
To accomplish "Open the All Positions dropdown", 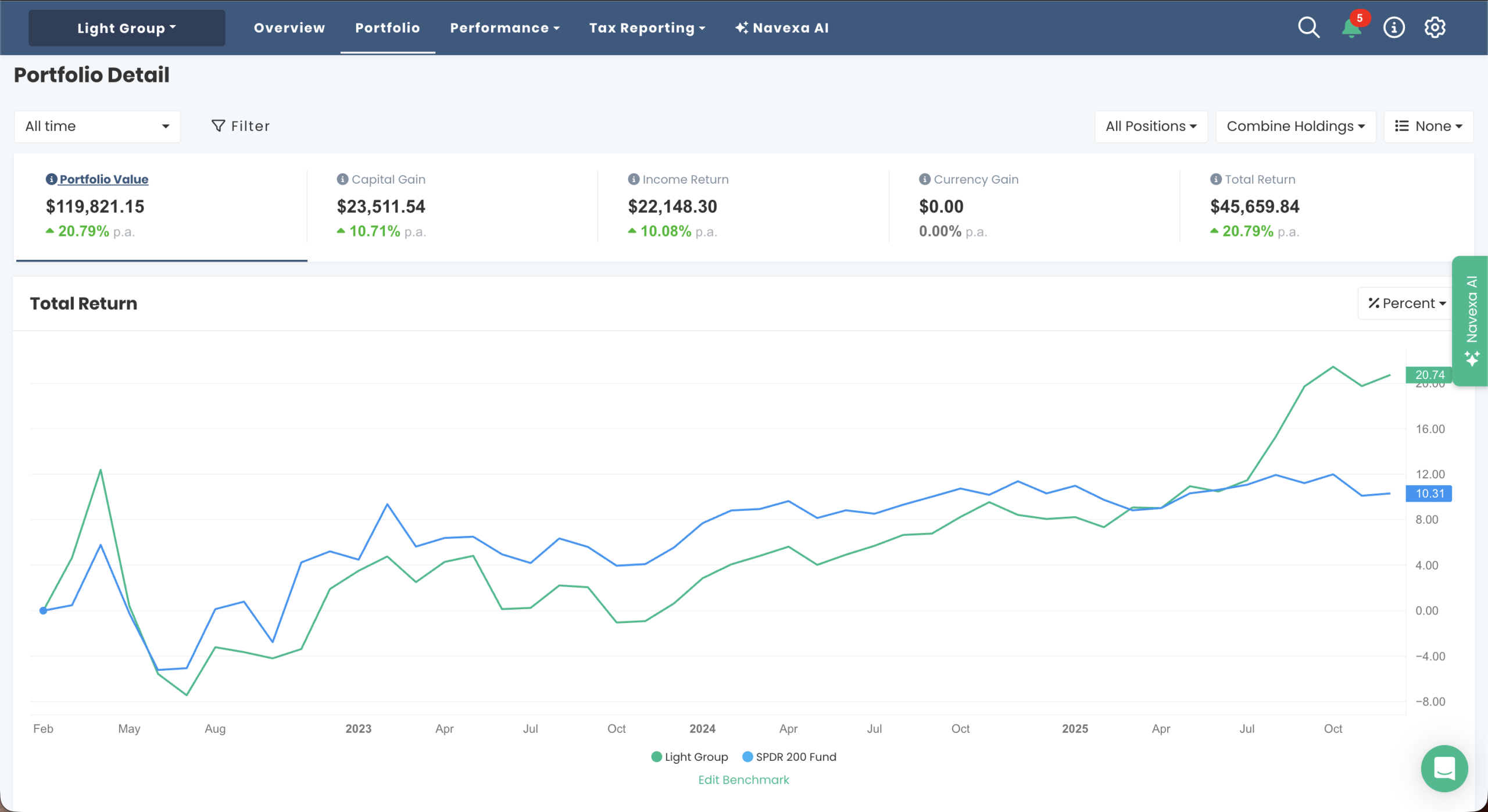I will point(1151,126).
